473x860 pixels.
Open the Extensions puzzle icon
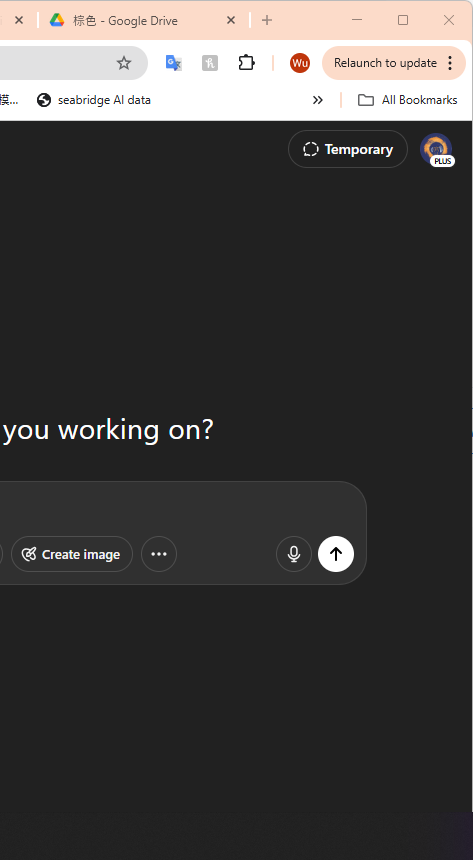click(x=246, y=63)
